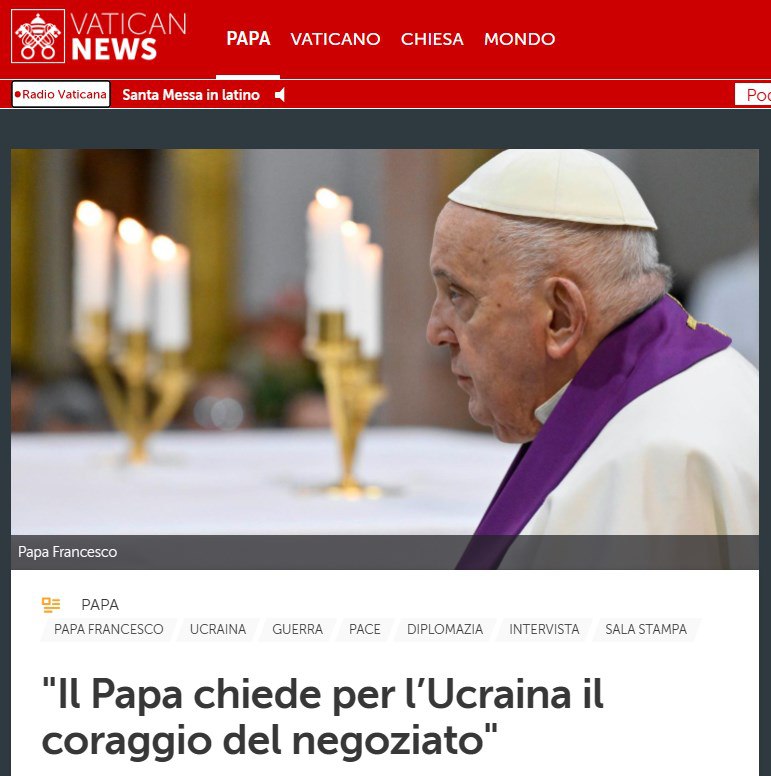Open the Podcast button at the right edge
Image resolution: width=771 pixels, height=776 pixels.
753,95
